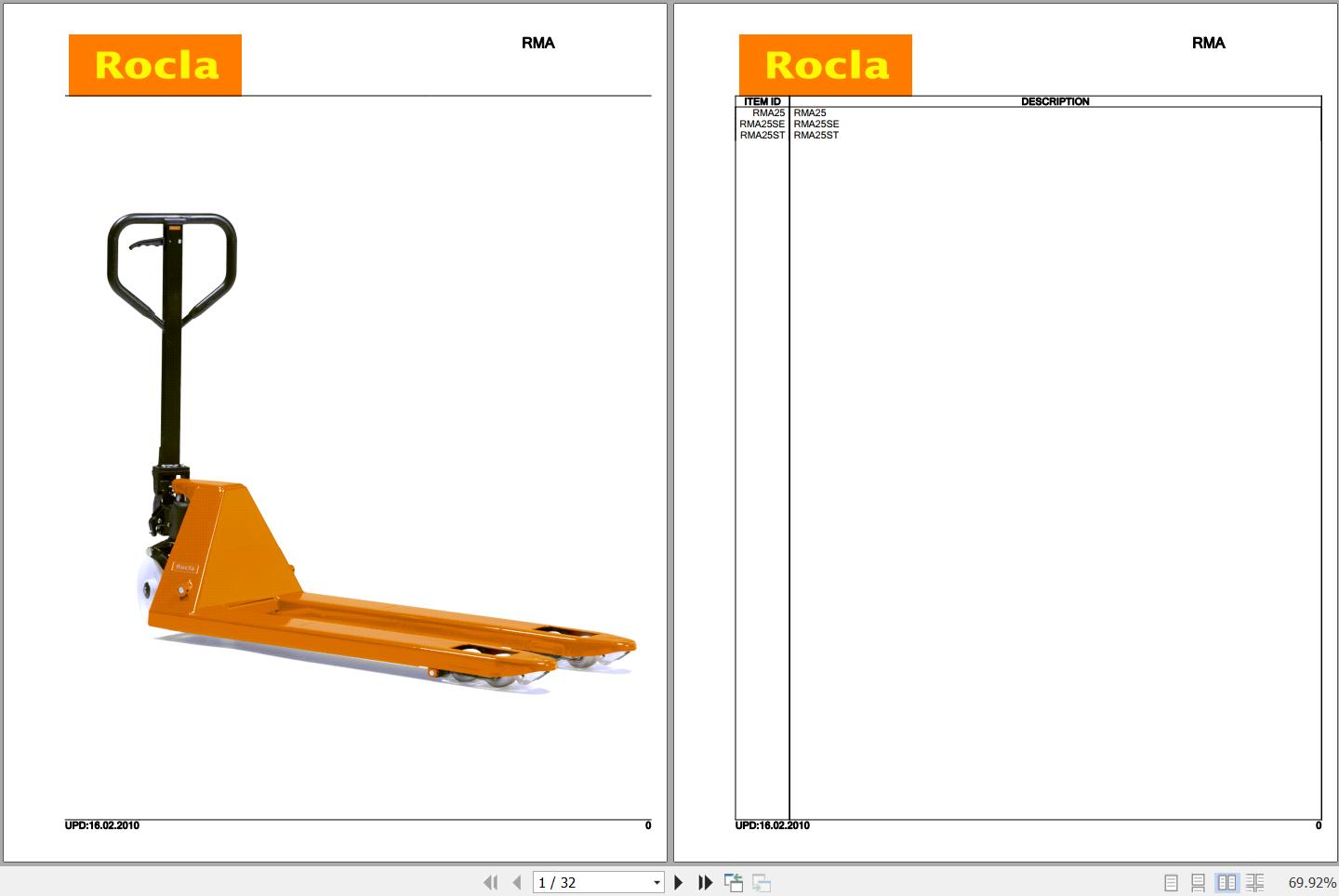
Task: Click the Rocla logo on the left page
Action: [x=154, y=64]
